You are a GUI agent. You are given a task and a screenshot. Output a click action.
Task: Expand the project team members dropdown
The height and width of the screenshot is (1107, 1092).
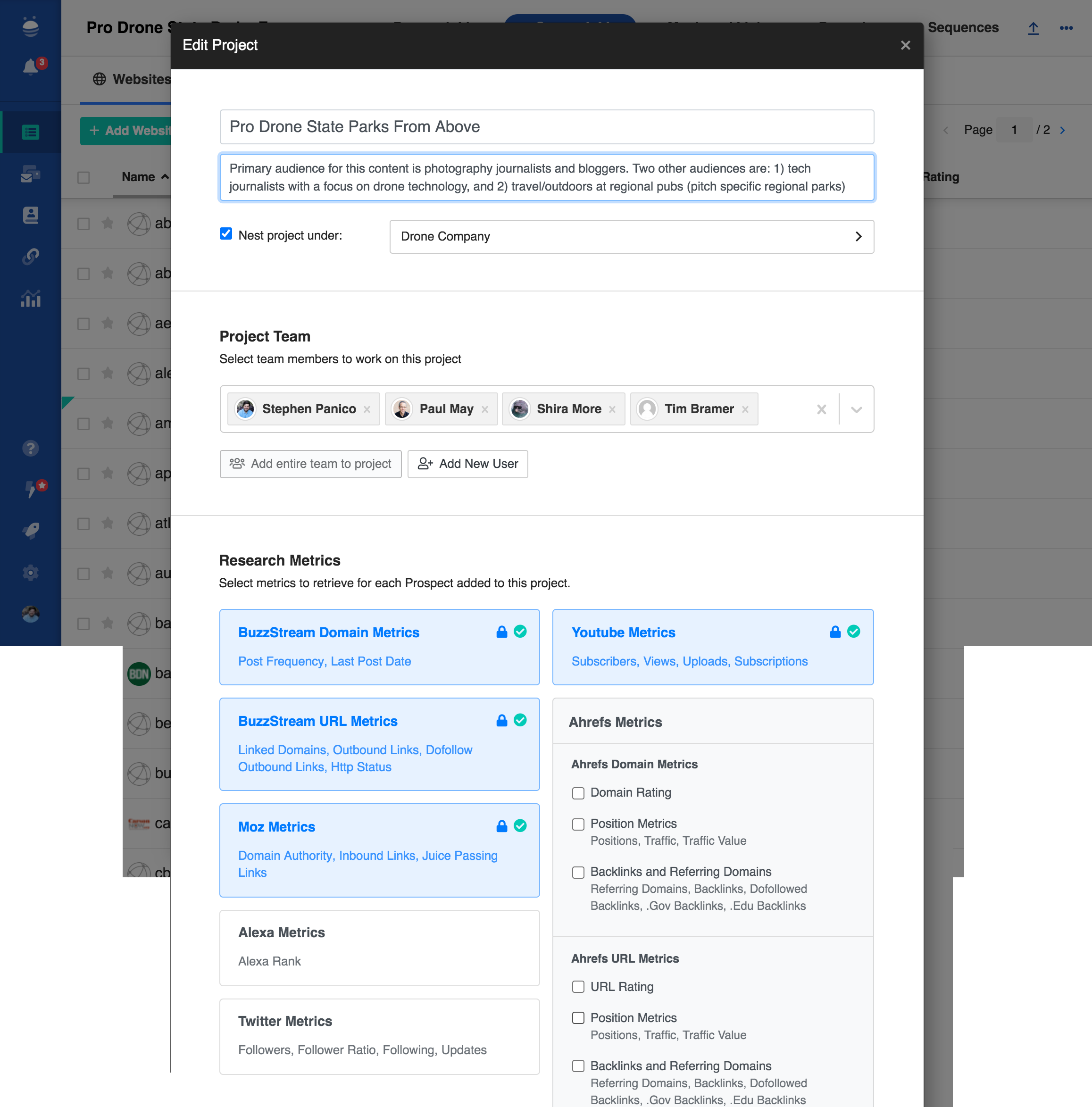click(856, 409)
